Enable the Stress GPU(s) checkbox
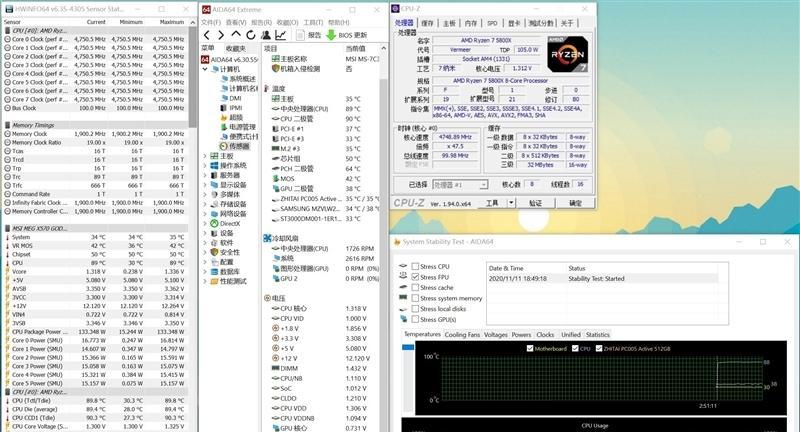Screen dimensions: 800x432 (415, 319)
